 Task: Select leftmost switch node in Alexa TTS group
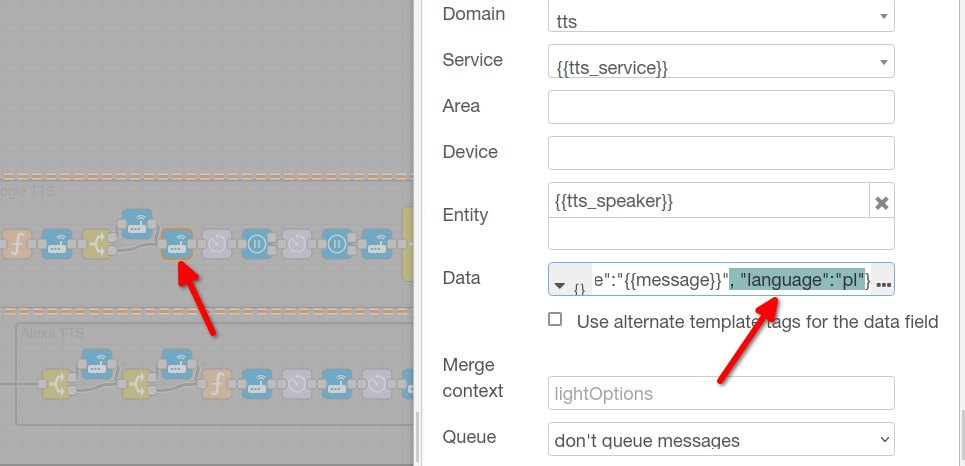[57, 384]
